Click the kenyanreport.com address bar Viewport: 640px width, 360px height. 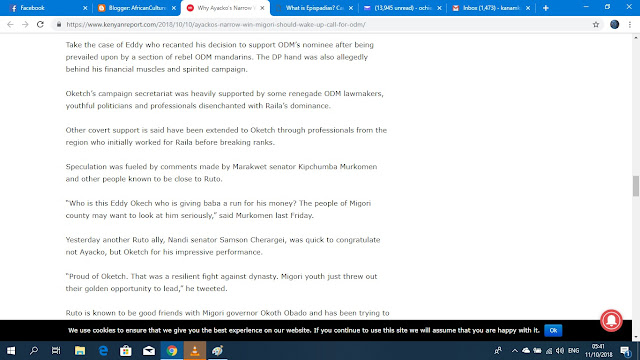tap(322, 24)
